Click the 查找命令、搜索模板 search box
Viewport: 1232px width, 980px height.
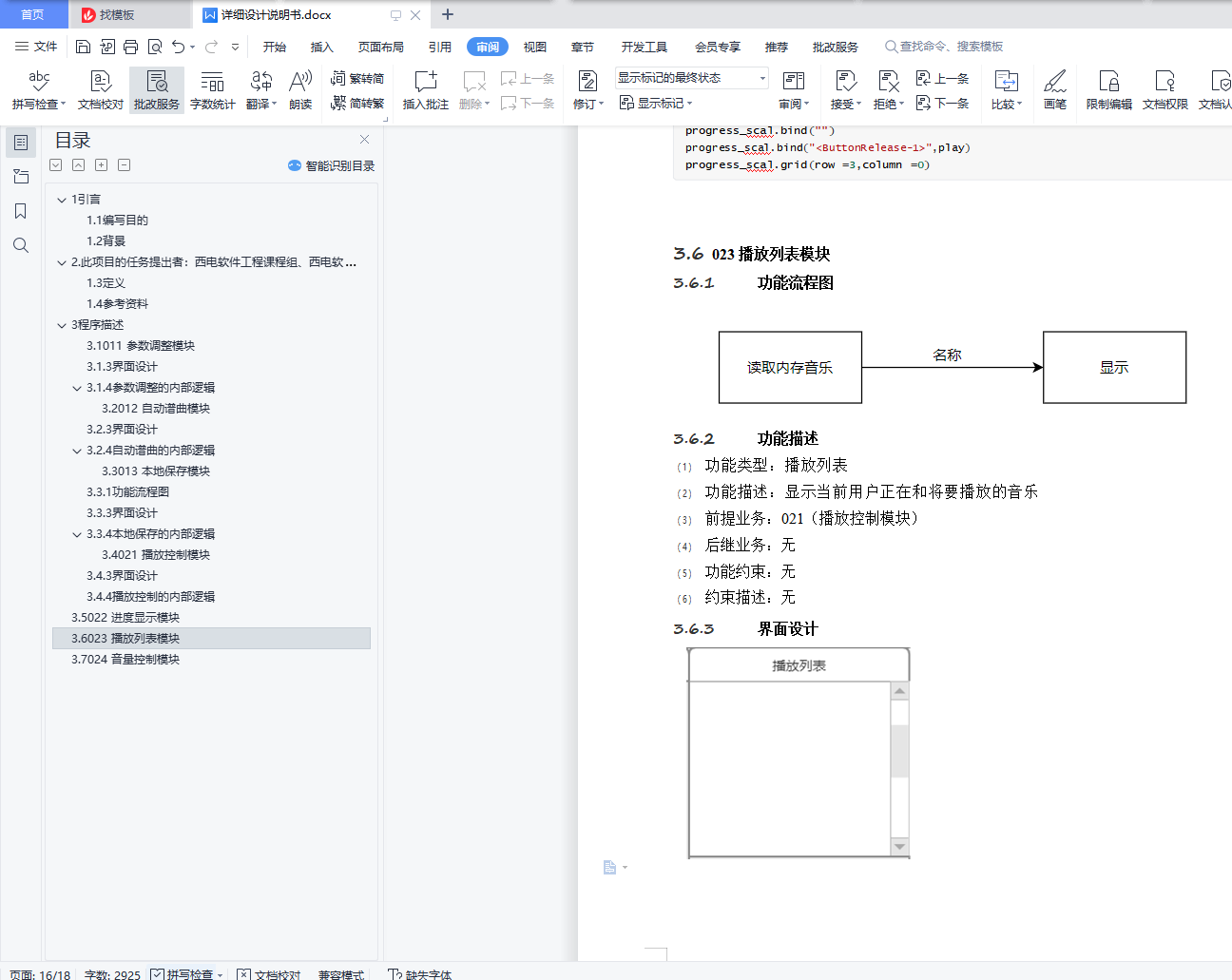[944, 47]
